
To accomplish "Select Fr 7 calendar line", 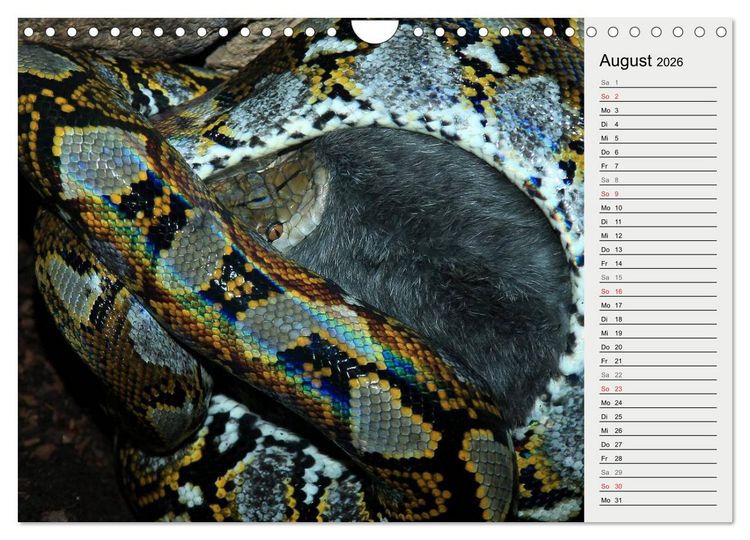I will (x=658, y=166).
